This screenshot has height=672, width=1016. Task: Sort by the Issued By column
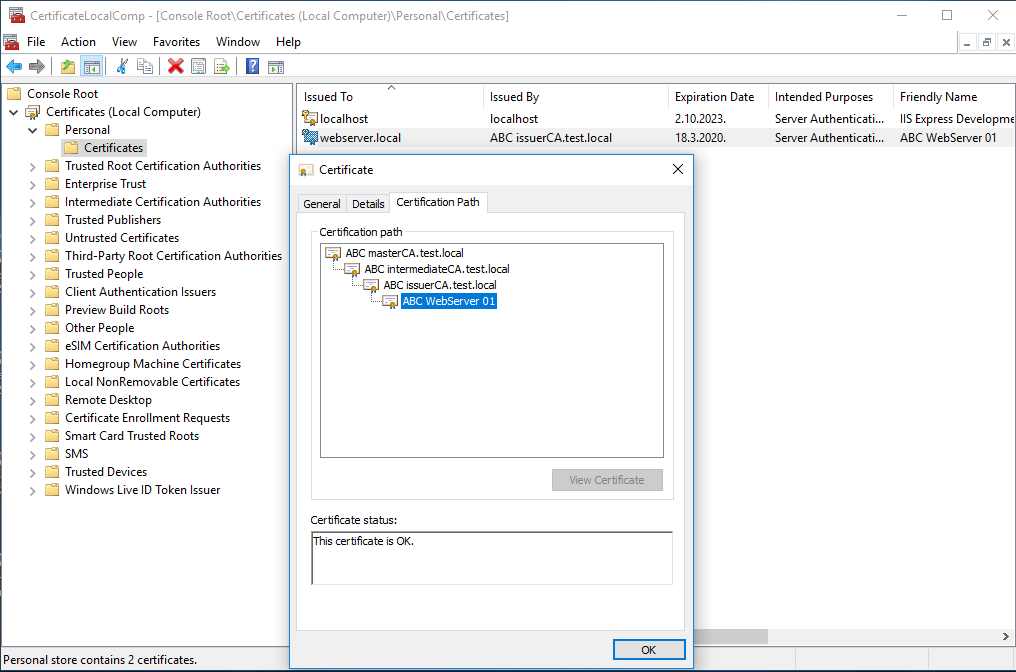[576, 97]
